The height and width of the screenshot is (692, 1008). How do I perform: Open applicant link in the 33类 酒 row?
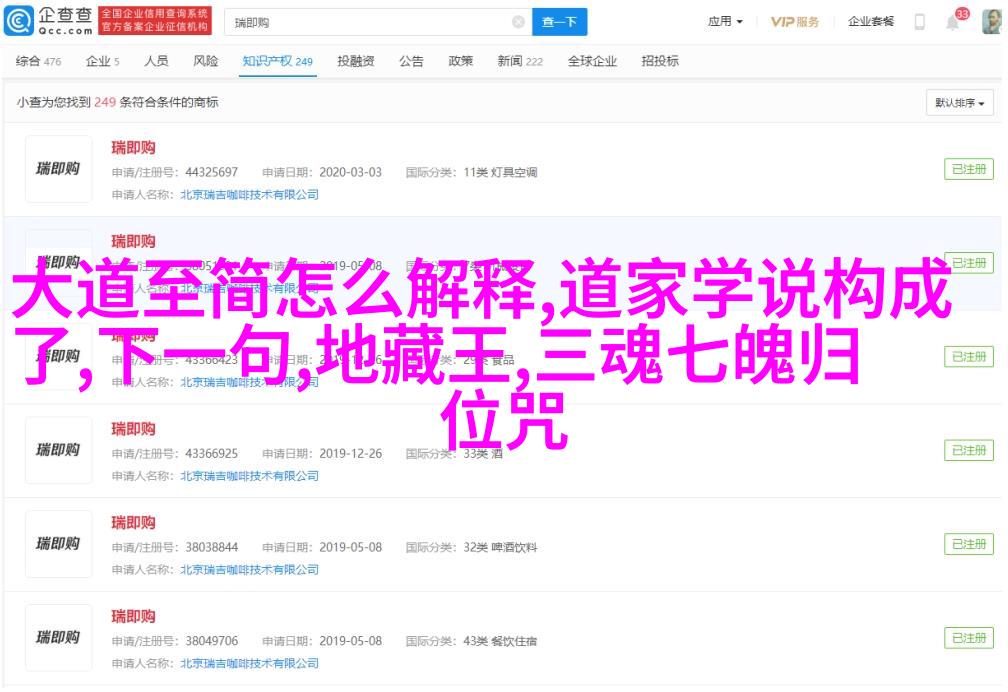click(x=249, y=476)
